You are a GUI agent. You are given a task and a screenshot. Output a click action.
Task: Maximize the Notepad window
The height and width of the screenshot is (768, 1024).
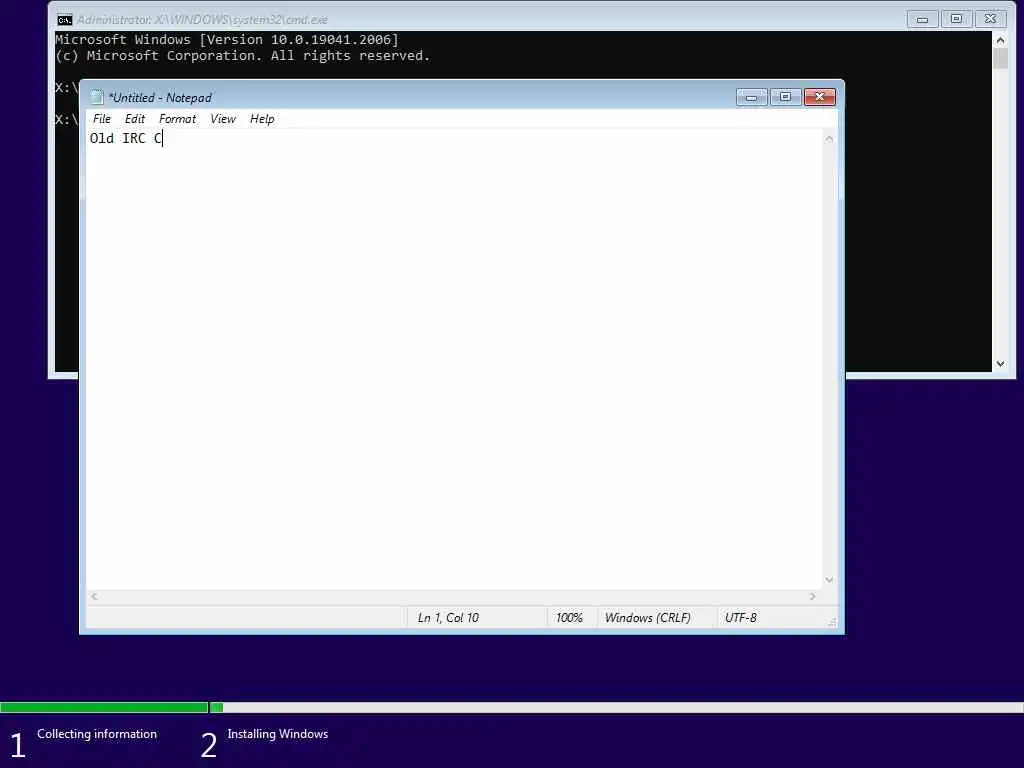pos(786,97)
